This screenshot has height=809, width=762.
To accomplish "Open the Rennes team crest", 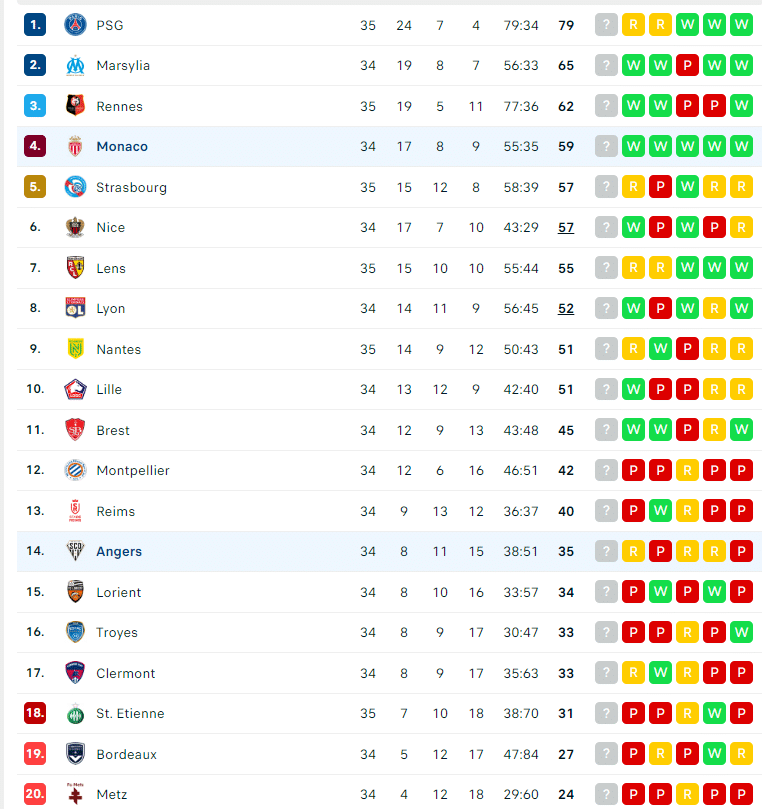I will pos(75,106).
